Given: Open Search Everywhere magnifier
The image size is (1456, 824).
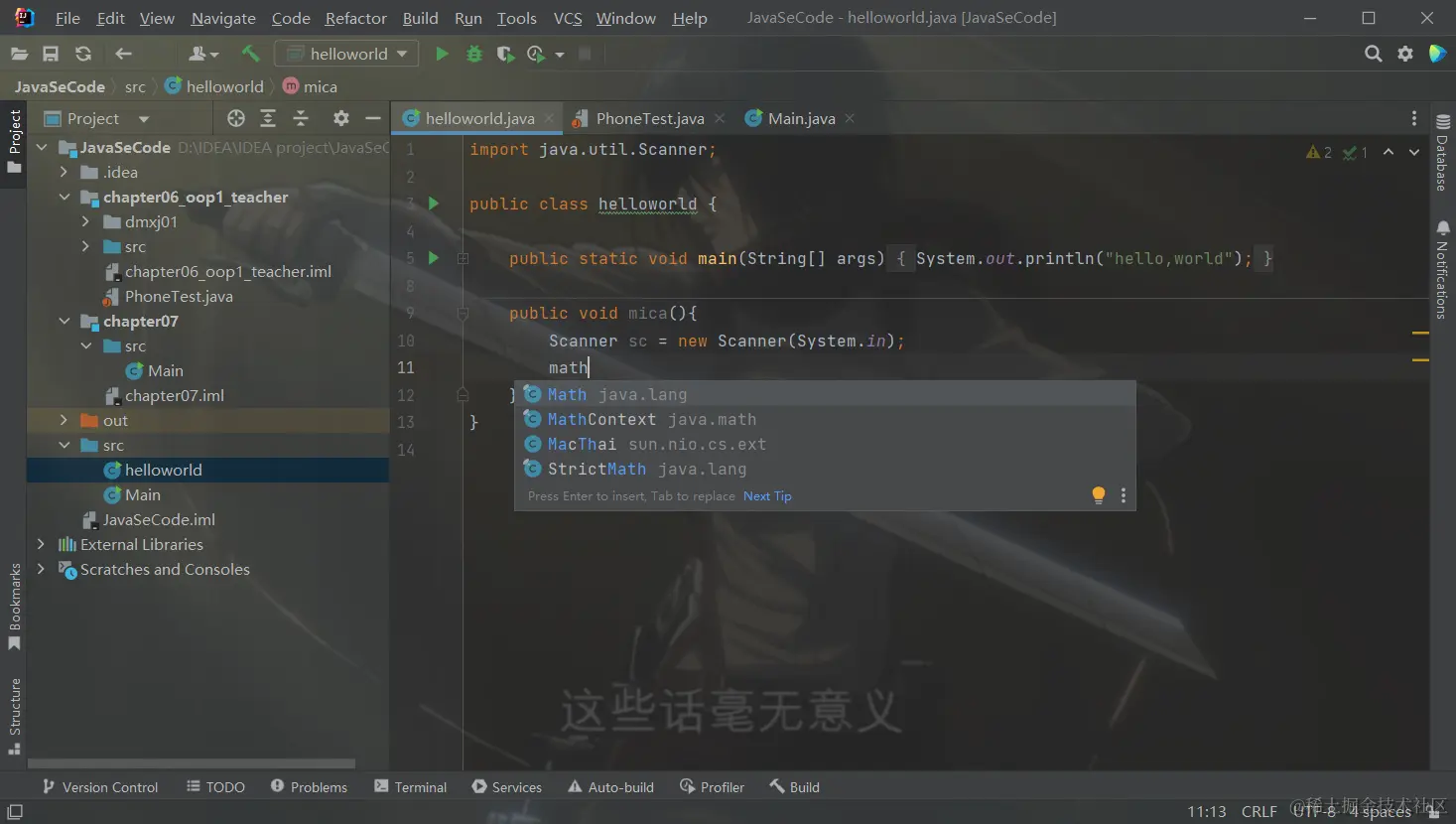Looking at the screenshot, I should 1373,54.
